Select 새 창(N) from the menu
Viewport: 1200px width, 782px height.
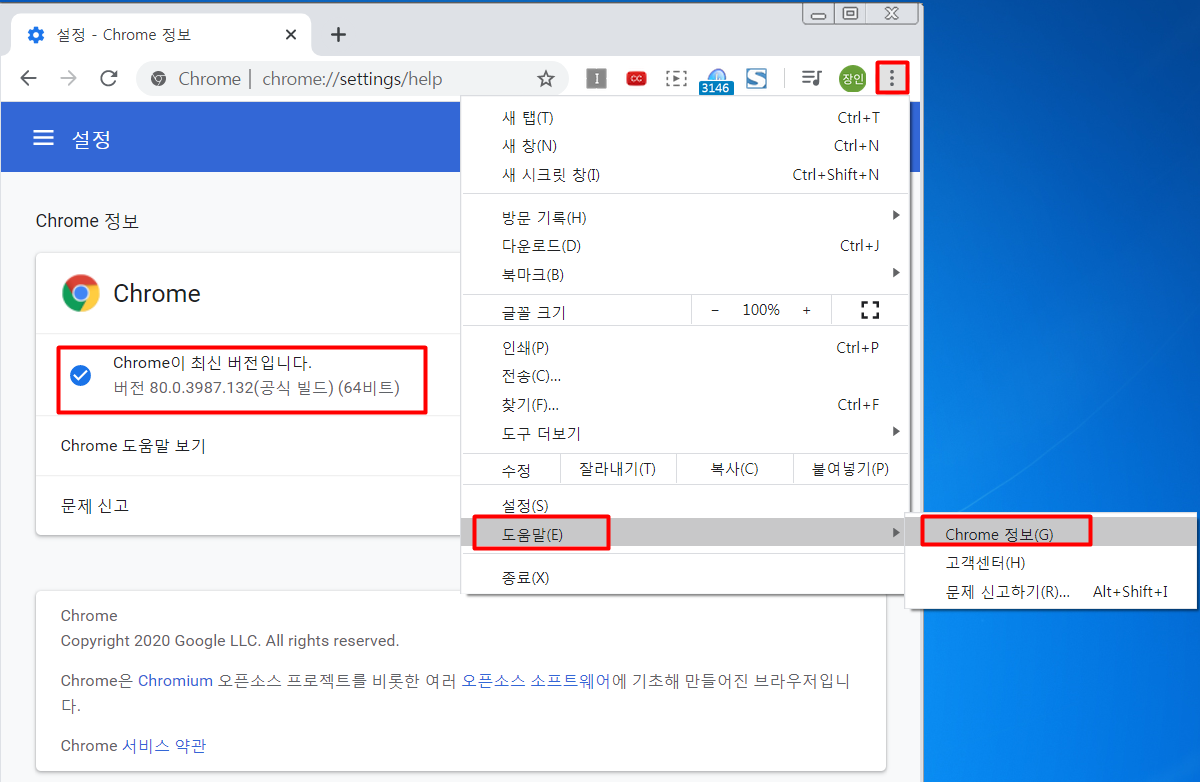(x=685, y=145)
